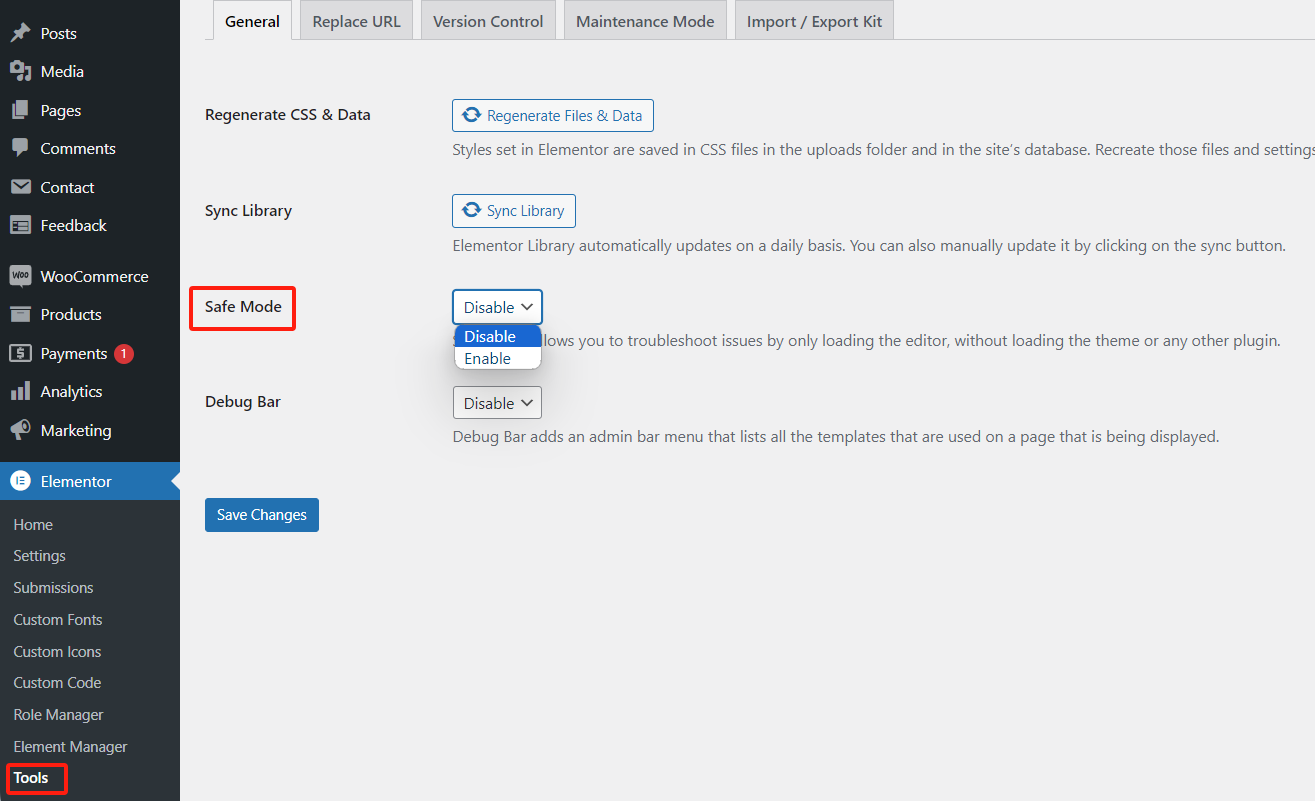Click the Comments speech bubble icon
This screenshot has height=801, width=1315.
(x=22, y=148)
